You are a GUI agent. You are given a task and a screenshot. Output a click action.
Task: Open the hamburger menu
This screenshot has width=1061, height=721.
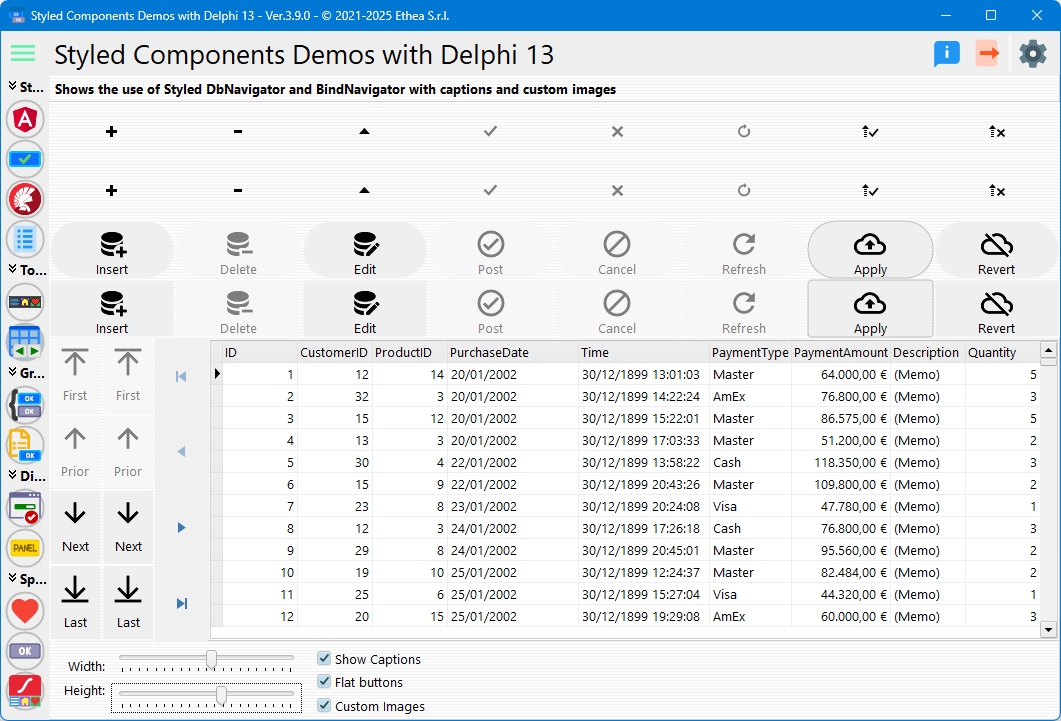[22, 53]
